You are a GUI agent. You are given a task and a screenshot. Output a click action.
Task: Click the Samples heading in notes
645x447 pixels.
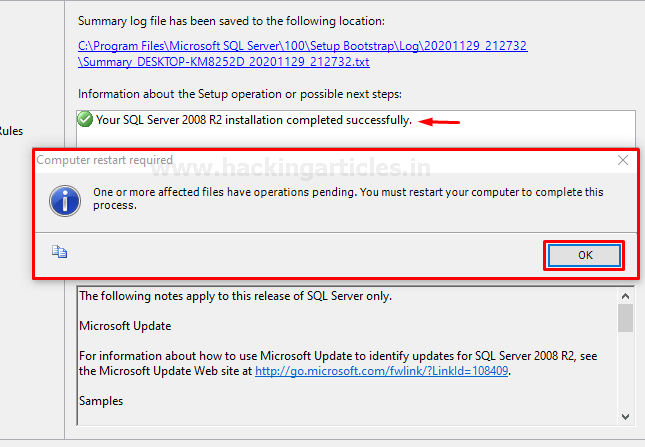point(101,400)
